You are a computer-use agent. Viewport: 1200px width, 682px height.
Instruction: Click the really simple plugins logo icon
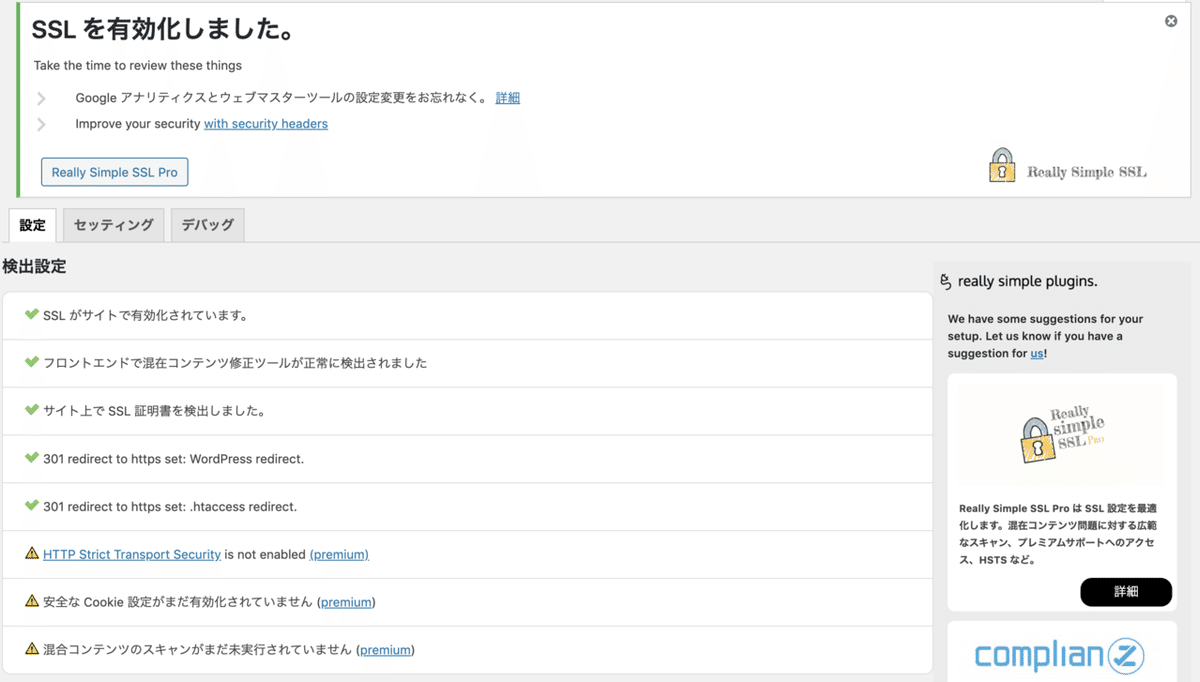[x=946, y=282]
